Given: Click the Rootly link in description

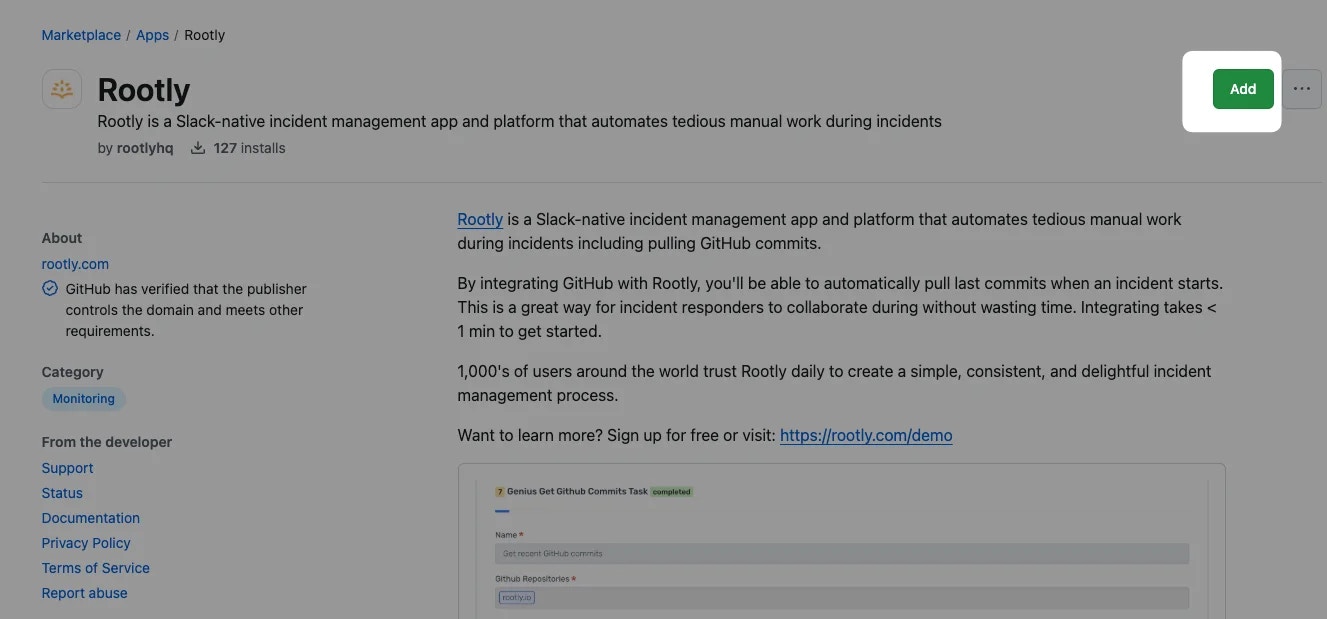Looking at the screenshot, I should 480,219.
